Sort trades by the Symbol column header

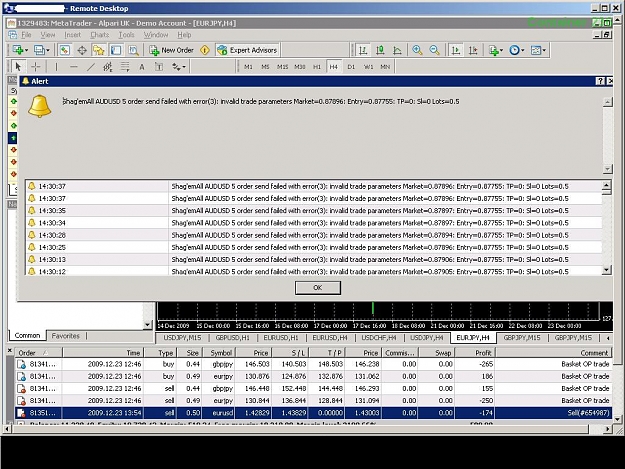[x=219, y=353]
